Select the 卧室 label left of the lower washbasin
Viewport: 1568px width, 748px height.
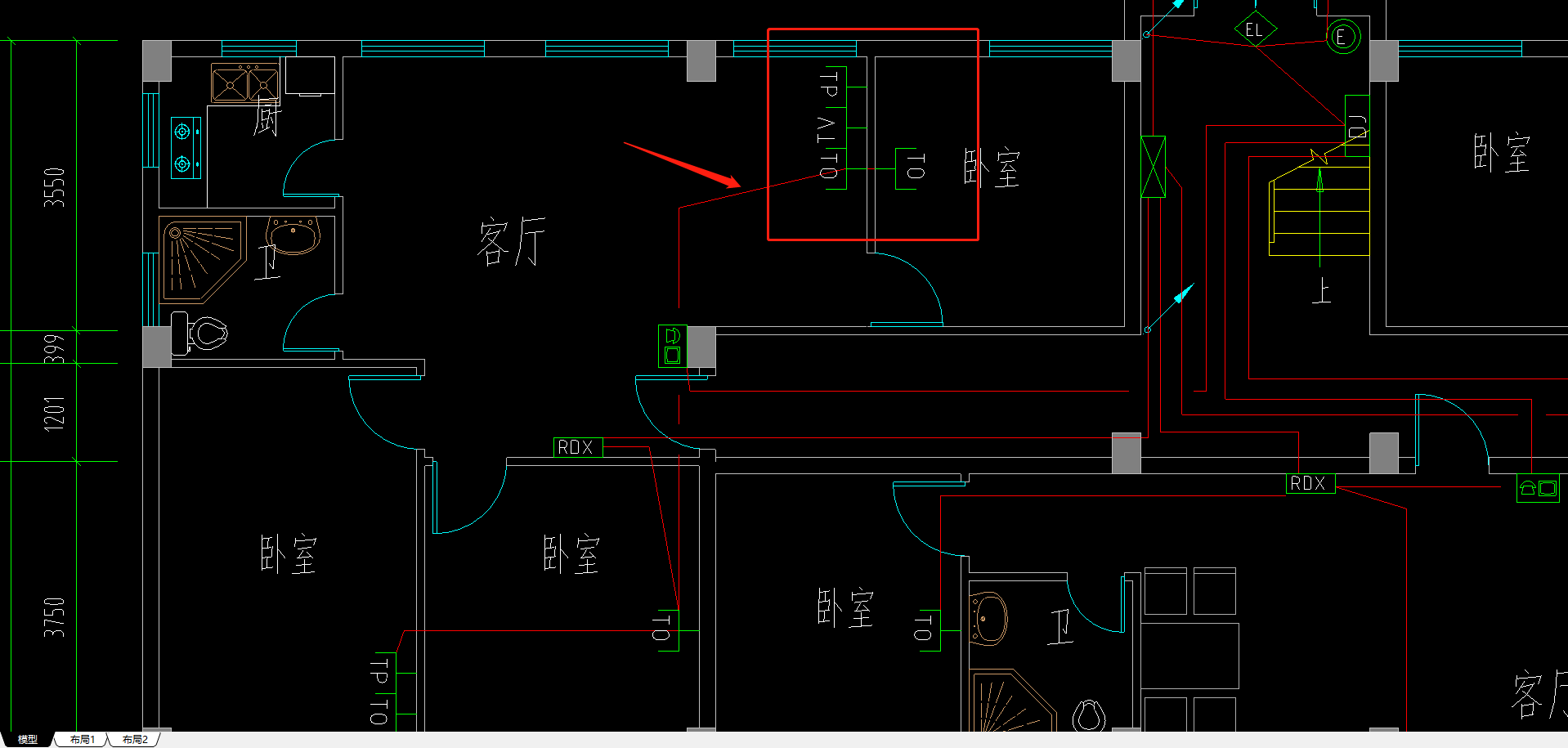[846, 607]
